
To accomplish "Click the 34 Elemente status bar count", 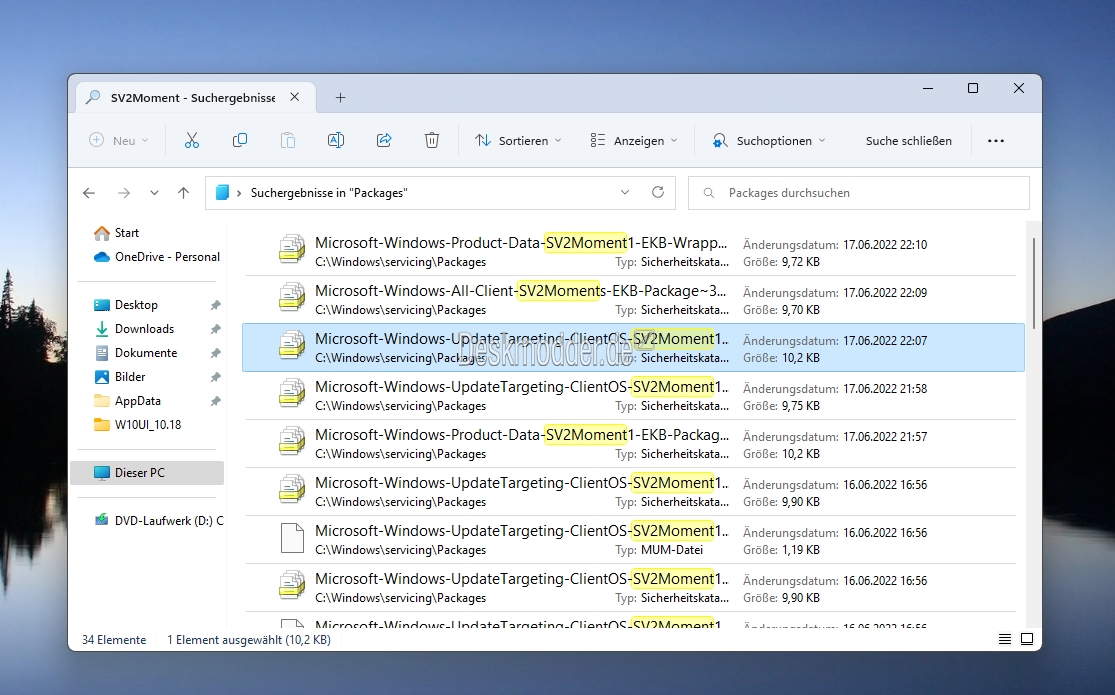I will pyautogui.click(x=114, y=640).
